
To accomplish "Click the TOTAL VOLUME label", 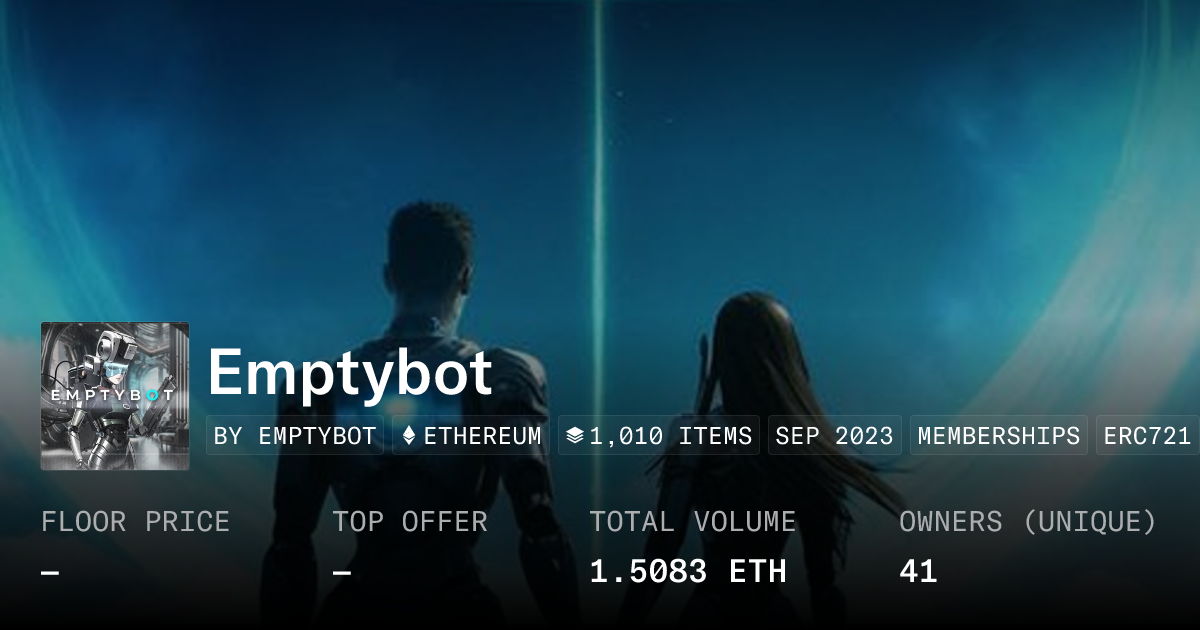I will [x=693, y=522].
